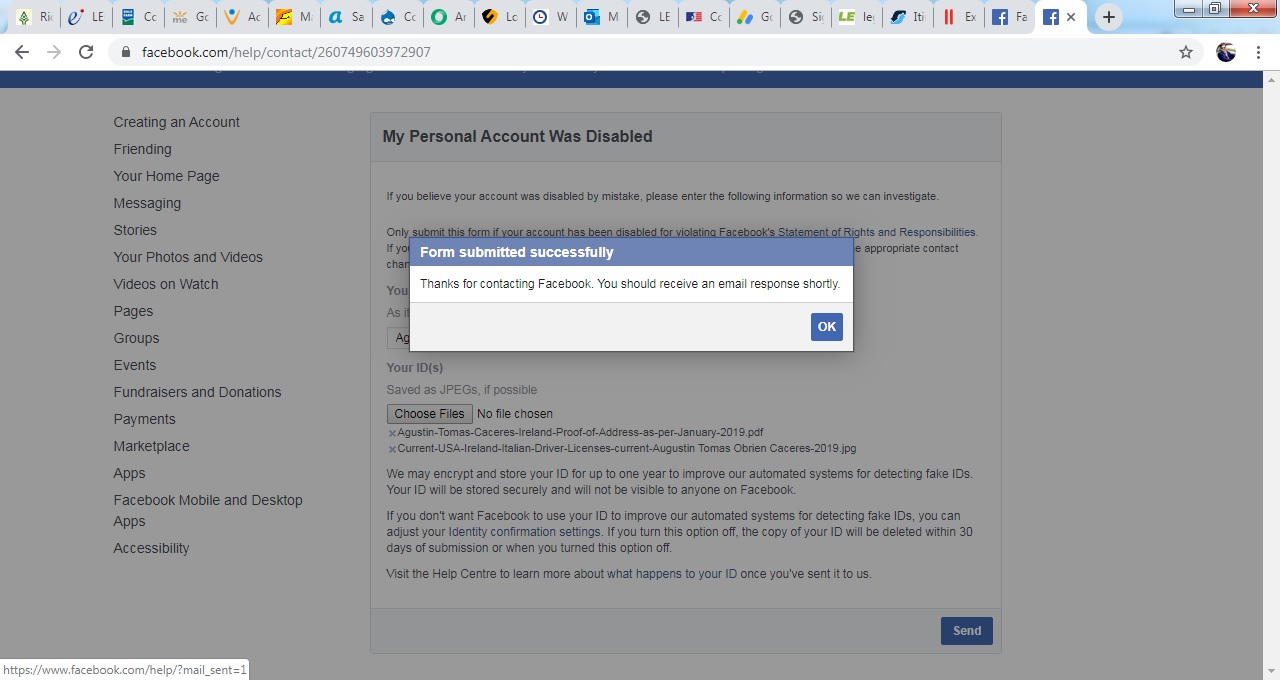This screenshot has width=1280, height=680.
Task: Open Groups help topic
Action: [x=136, y=338]
